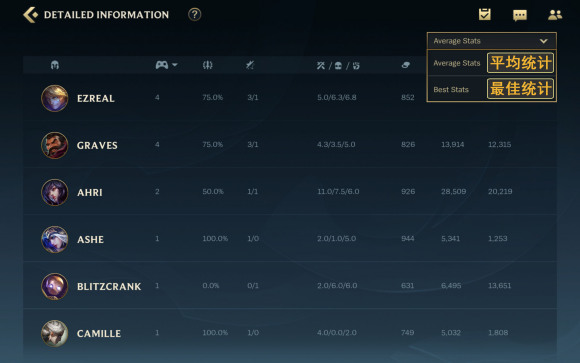Collapse the Average Stats dropdown chevron
Viewport: 580px width, 363px height.
pos(543,41)
